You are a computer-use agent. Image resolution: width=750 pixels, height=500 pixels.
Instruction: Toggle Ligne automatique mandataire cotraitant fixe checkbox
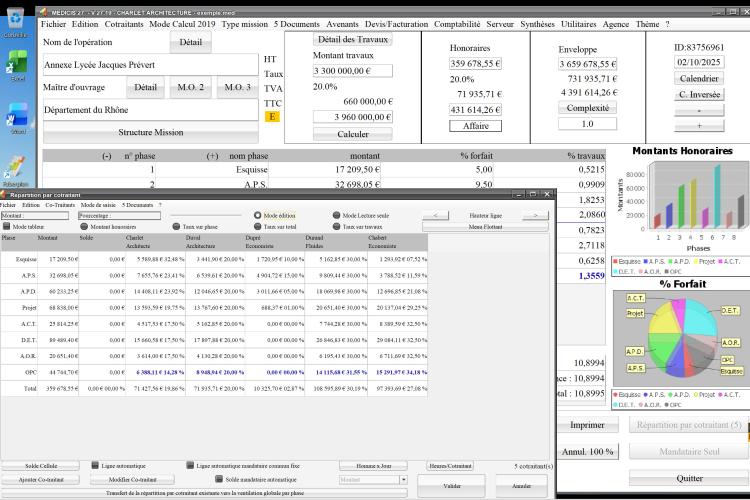tap(190, 465)
